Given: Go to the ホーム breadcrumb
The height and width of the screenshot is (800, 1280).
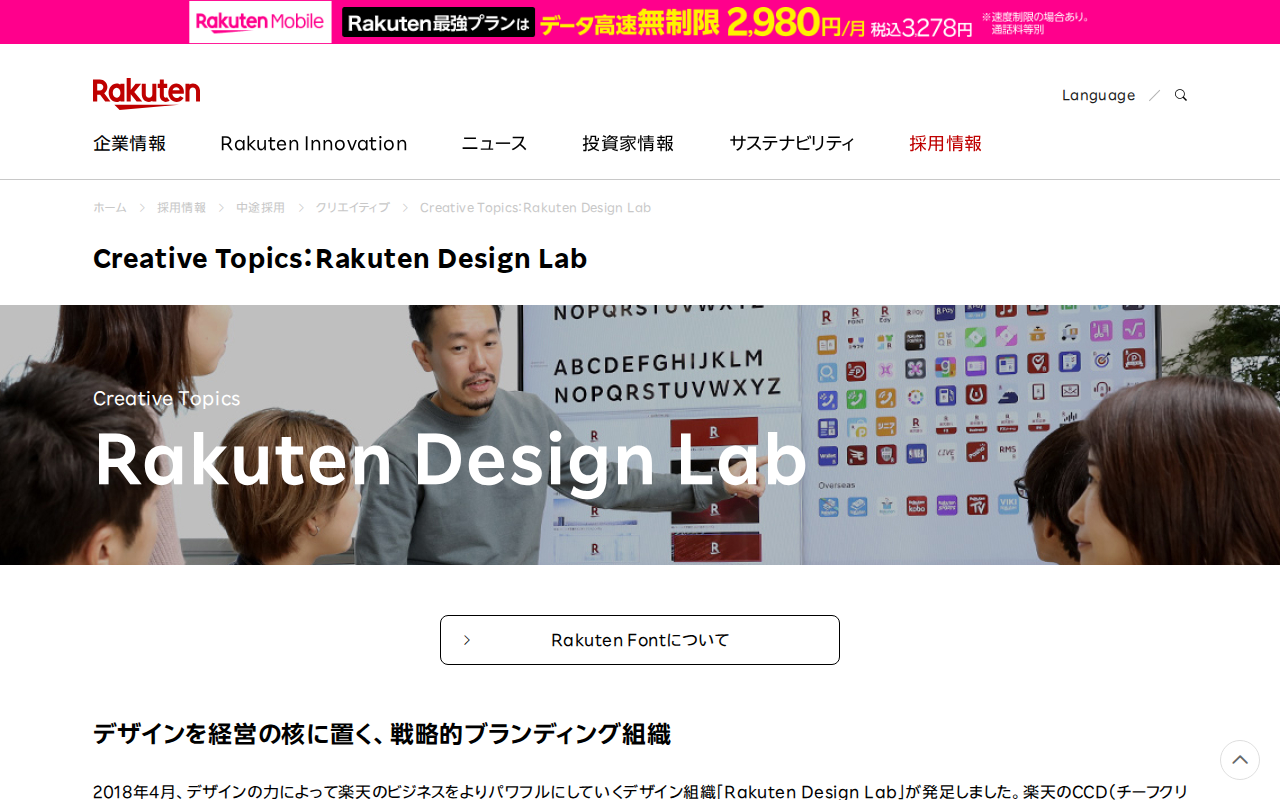Looking at the screenshot, I should pyautogui.click(x=110, y=208).
